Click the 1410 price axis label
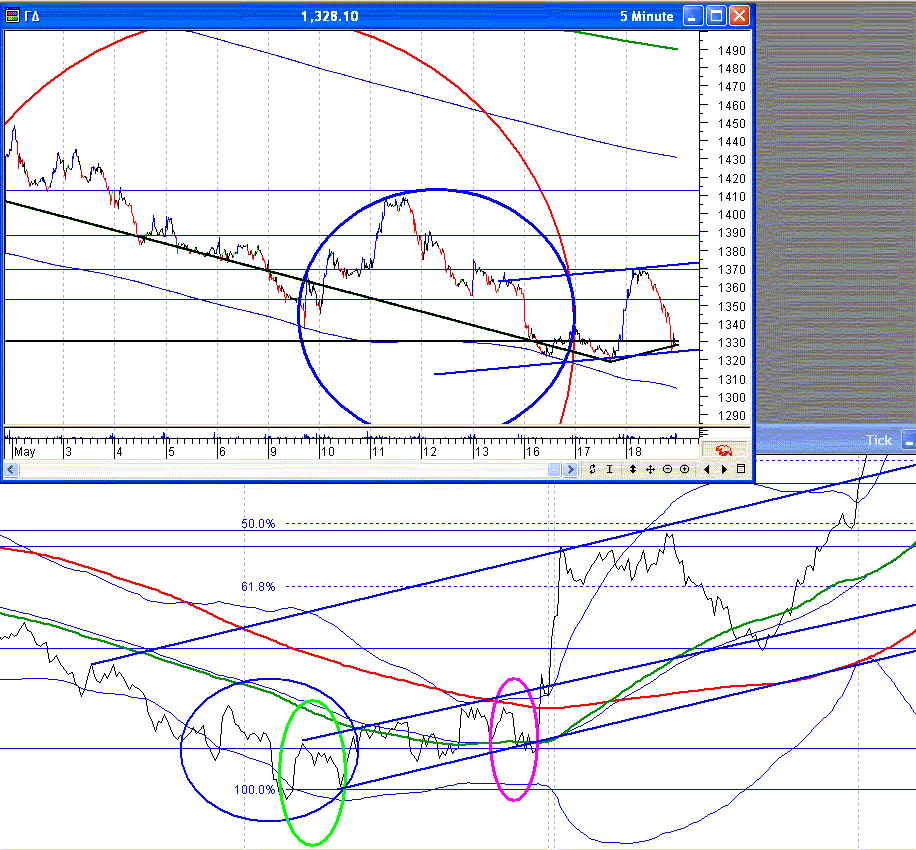Viewport: 916px width, 850px height. coord(731,197)
